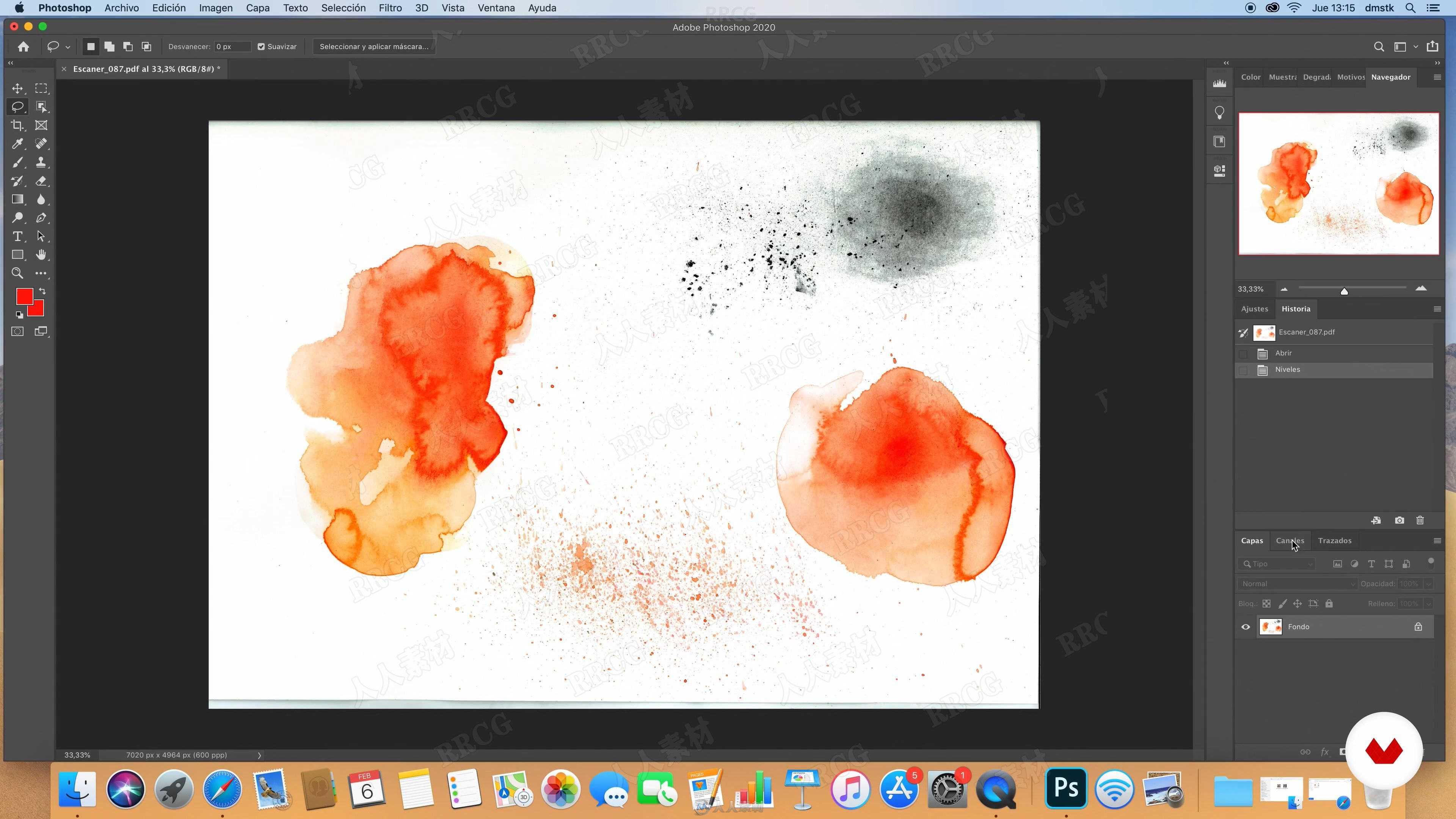Open the layer Tipo filter dropdown
Viewport: 1456px width, 819px height.
pyautogui.click(x=1277, y=563)
